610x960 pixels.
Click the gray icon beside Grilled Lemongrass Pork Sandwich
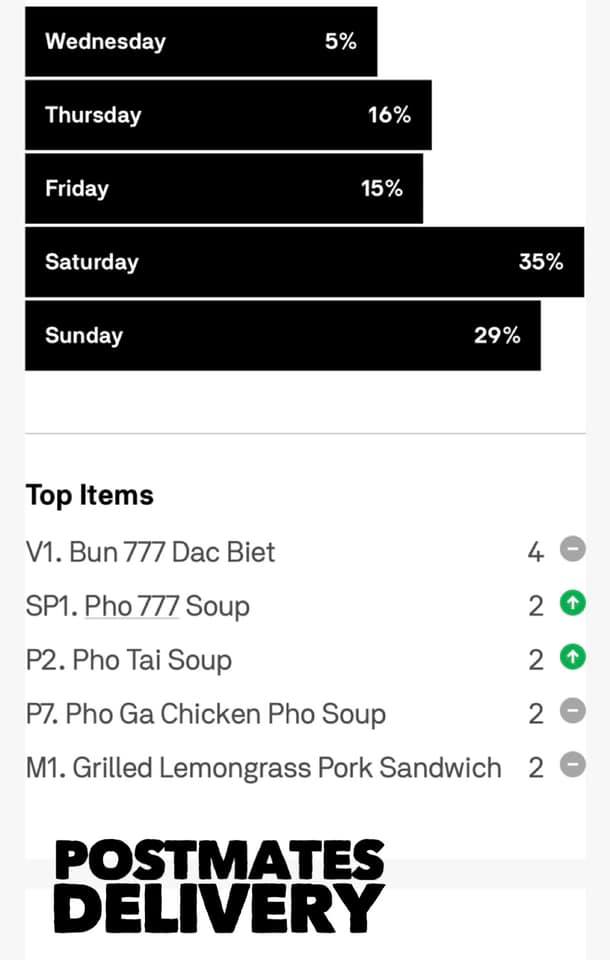(x=573, y=766)
